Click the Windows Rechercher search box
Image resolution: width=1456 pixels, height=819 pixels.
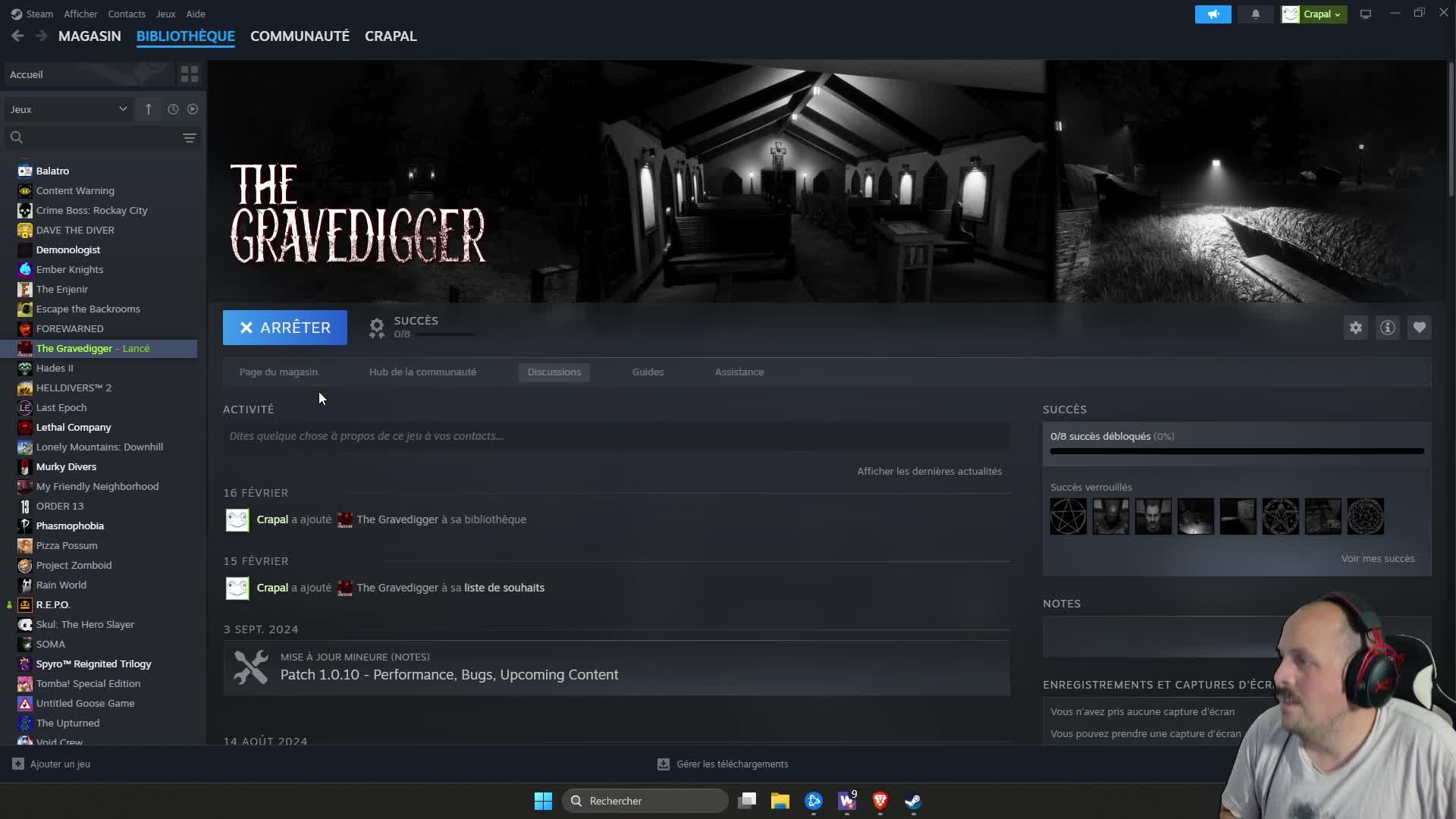[645, 801]
